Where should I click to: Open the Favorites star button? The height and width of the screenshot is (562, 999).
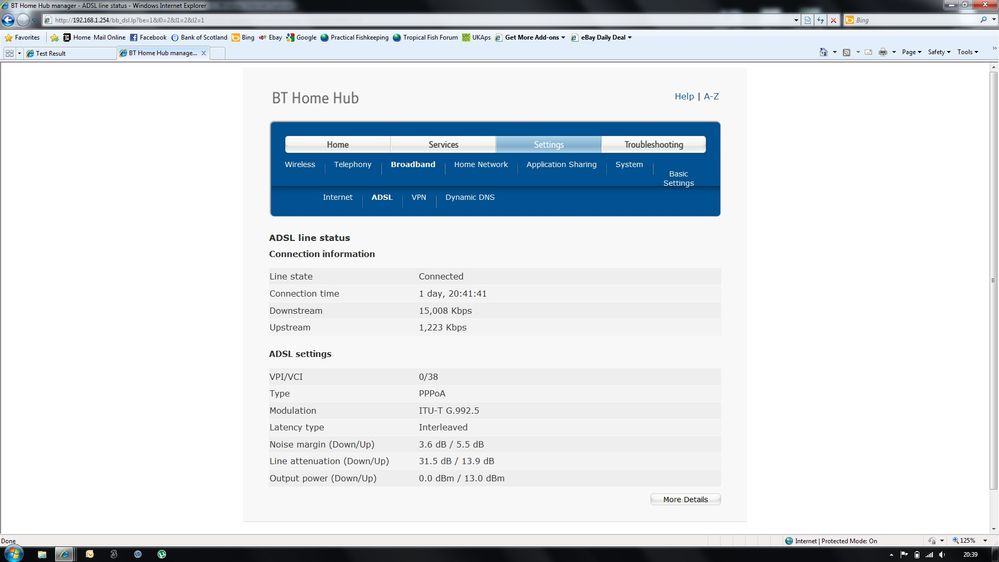coord(22,38)
